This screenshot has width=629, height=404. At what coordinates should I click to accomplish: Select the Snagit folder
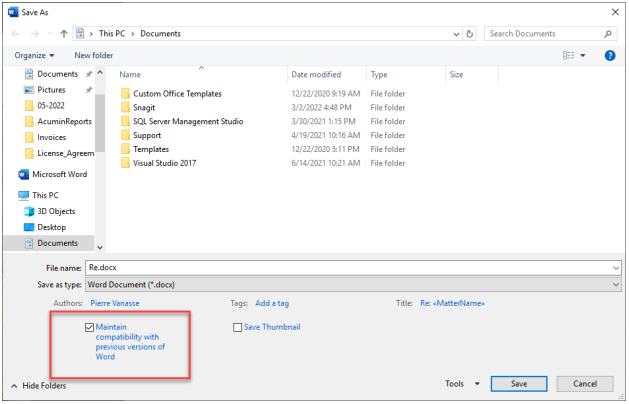(144, 108)
